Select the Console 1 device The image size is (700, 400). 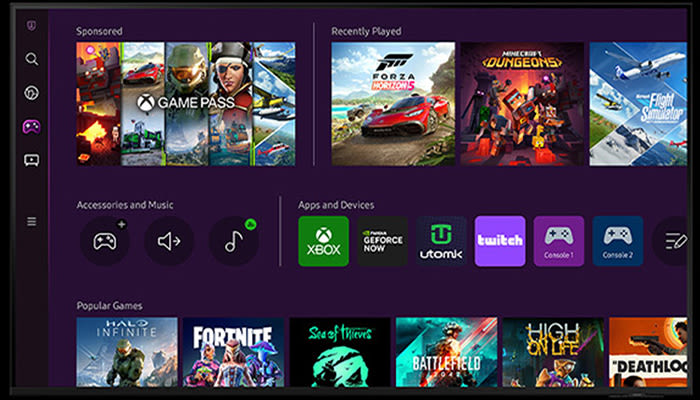click(559, 241)
